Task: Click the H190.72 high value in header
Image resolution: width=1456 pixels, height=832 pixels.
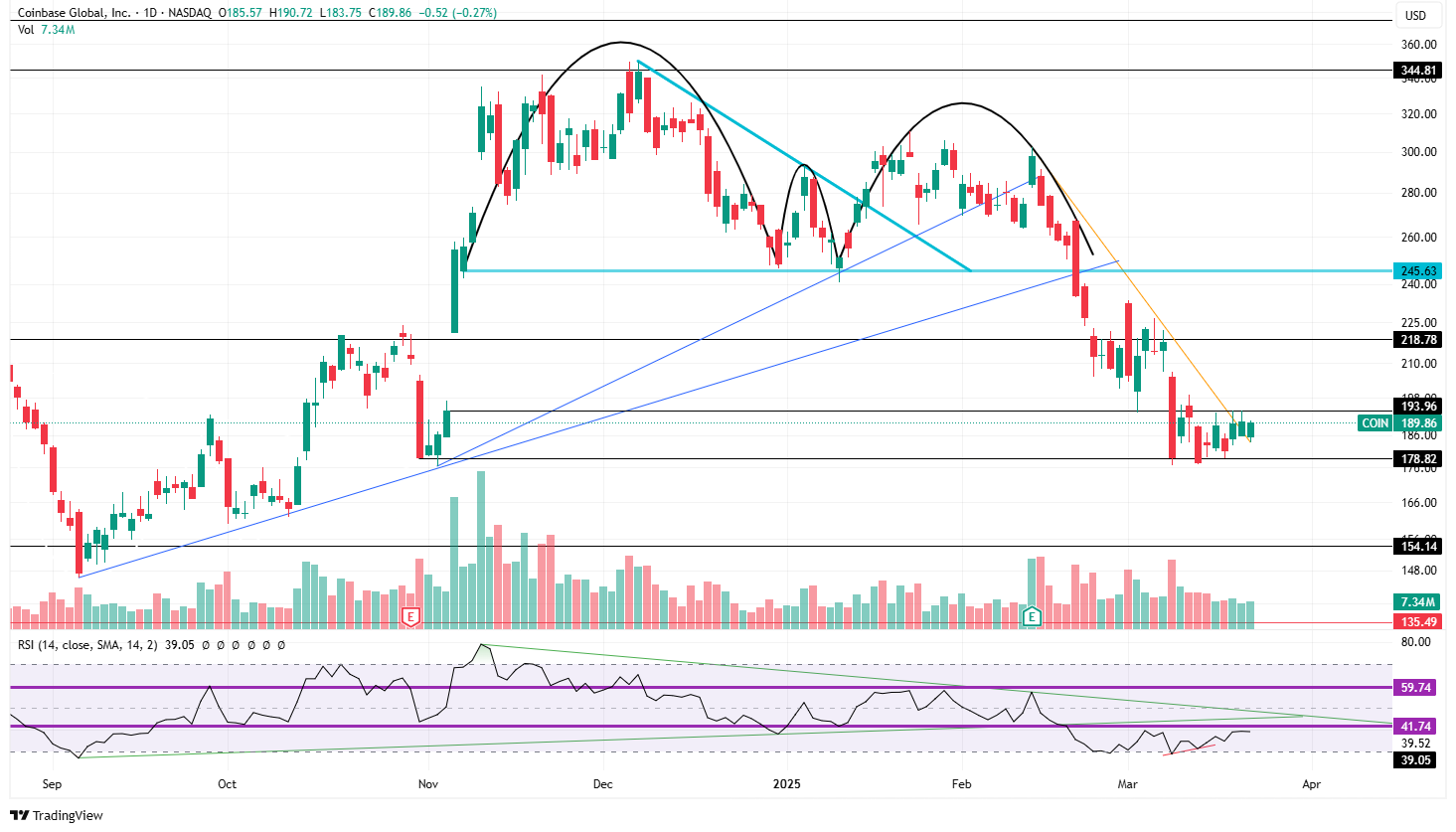Action: click(291, 13)
